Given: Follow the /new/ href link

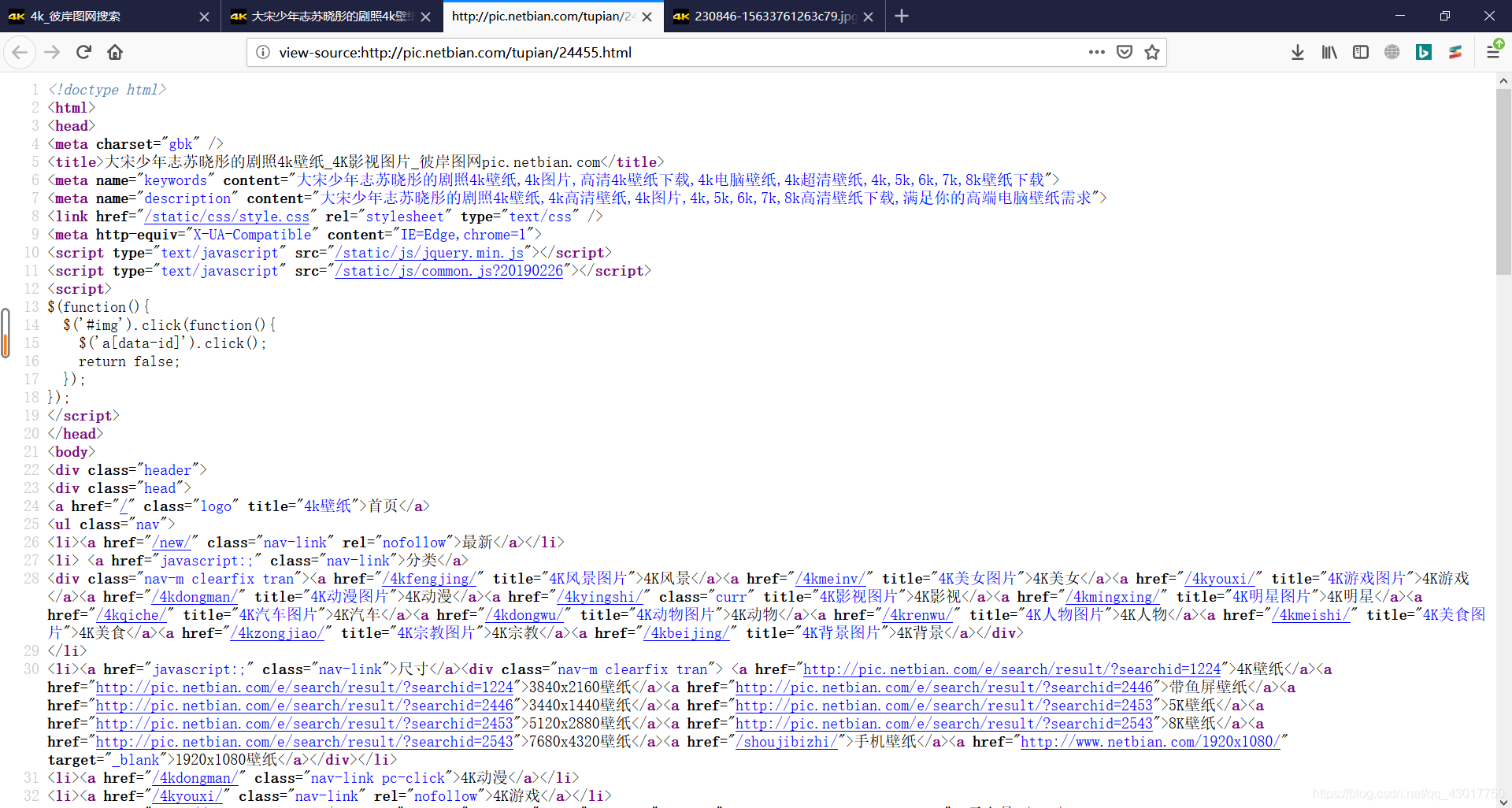Looking at the screenshot, I should click(x=171, y=543).
